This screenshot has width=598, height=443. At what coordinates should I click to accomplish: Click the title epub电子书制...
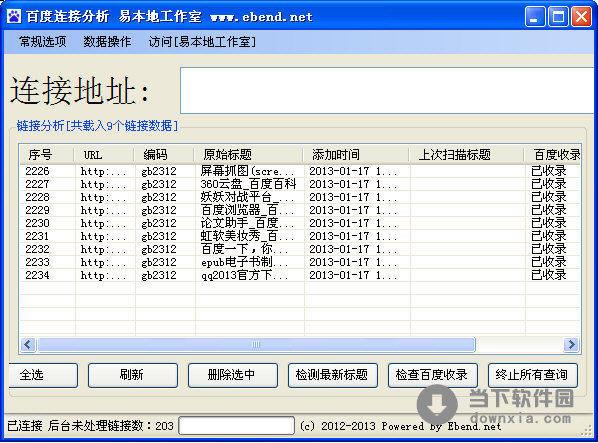click(244, 262)
